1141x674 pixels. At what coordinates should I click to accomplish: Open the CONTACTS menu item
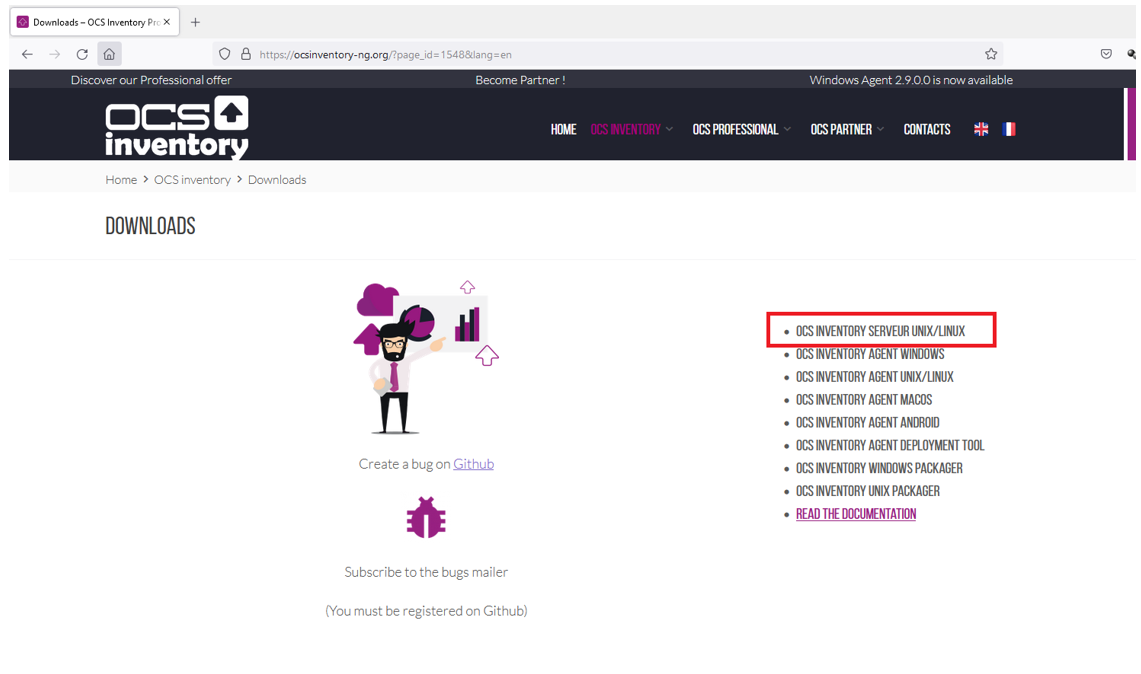pos(927,130)
